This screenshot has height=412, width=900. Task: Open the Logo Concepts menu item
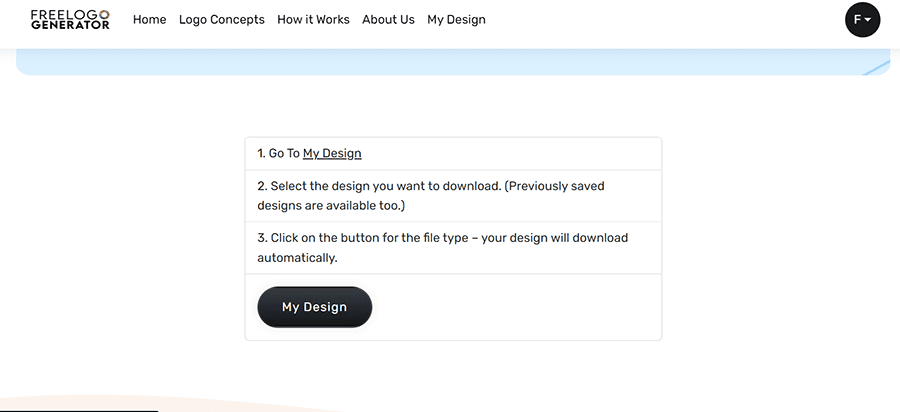222,20
